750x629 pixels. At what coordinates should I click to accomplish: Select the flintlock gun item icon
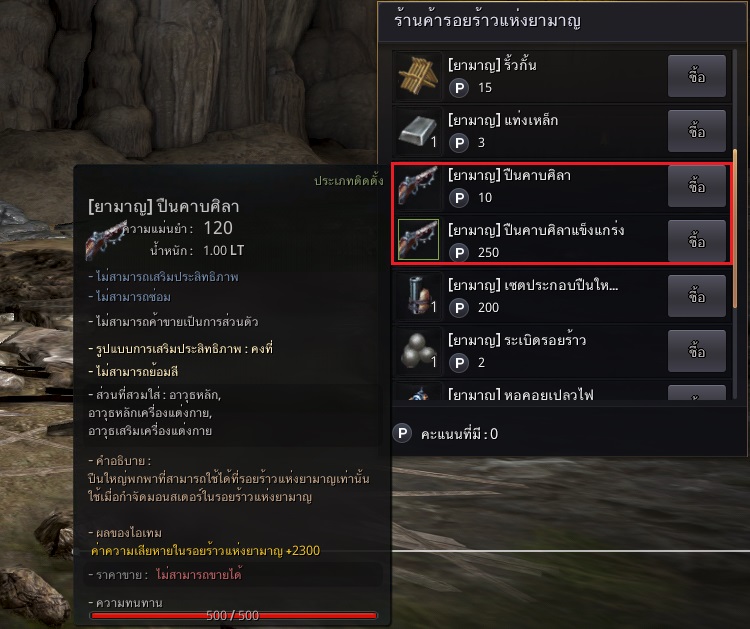coord(418,185)
